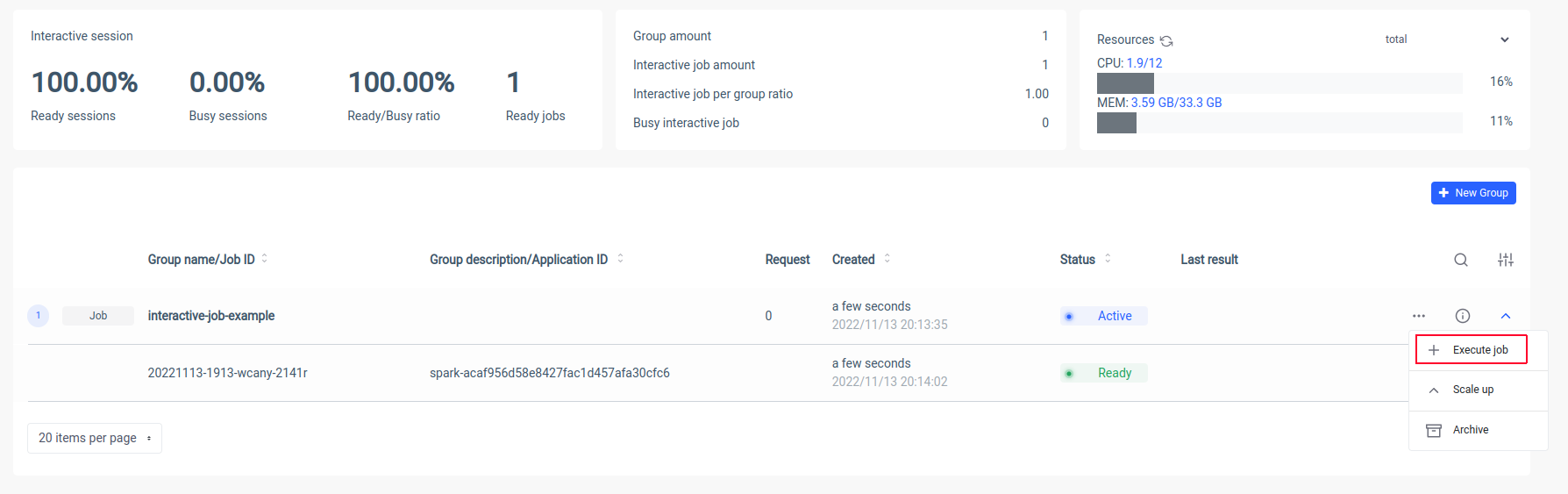Screen dimensions: 1568x494
Task: Click the row number 1 badge
Action: tap(38, 316)
